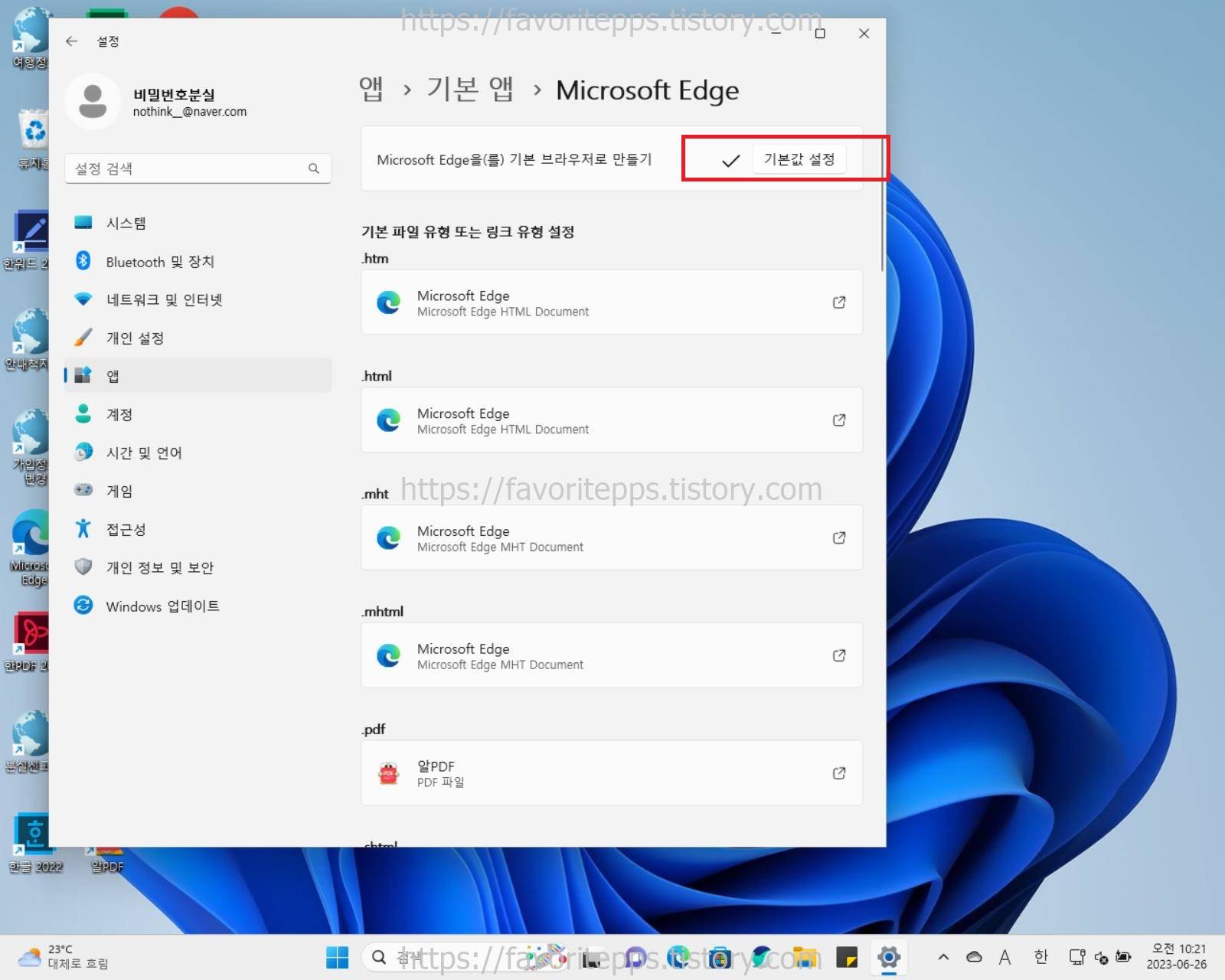Open System settings category

(x=198, y=223)
